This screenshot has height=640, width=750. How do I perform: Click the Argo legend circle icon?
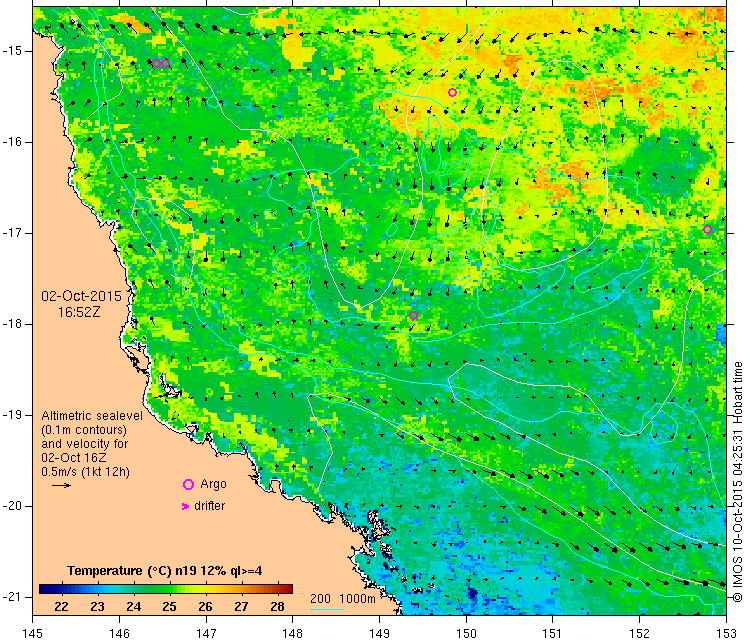tap(188, 485)
